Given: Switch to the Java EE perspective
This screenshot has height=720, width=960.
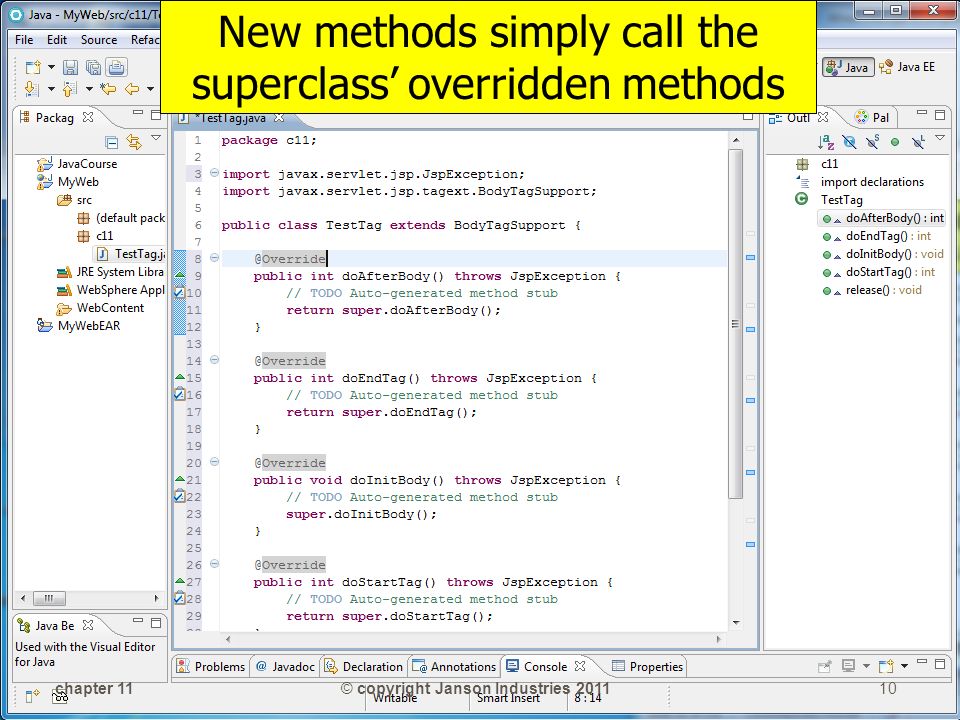Looking at the screenshot, I should (x=907, y=67).
